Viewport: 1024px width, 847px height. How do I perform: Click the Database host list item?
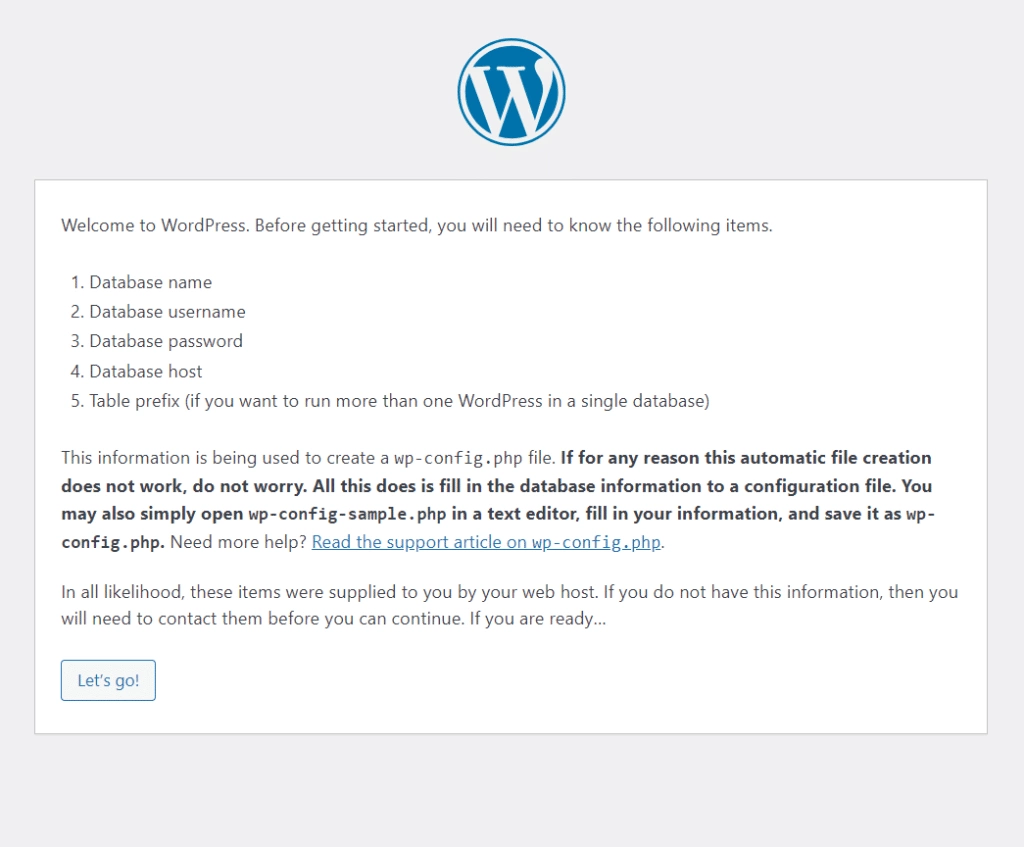pos(145,371)
